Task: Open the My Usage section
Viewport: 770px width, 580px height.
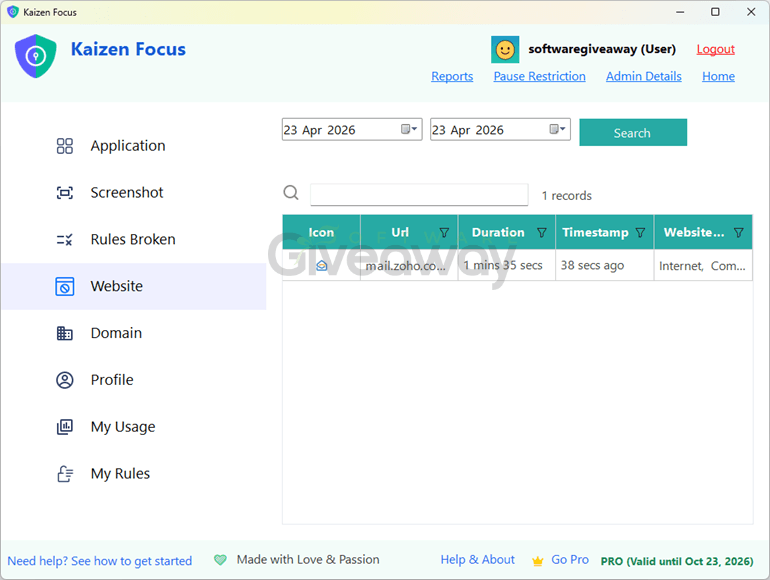Action: 134,427
